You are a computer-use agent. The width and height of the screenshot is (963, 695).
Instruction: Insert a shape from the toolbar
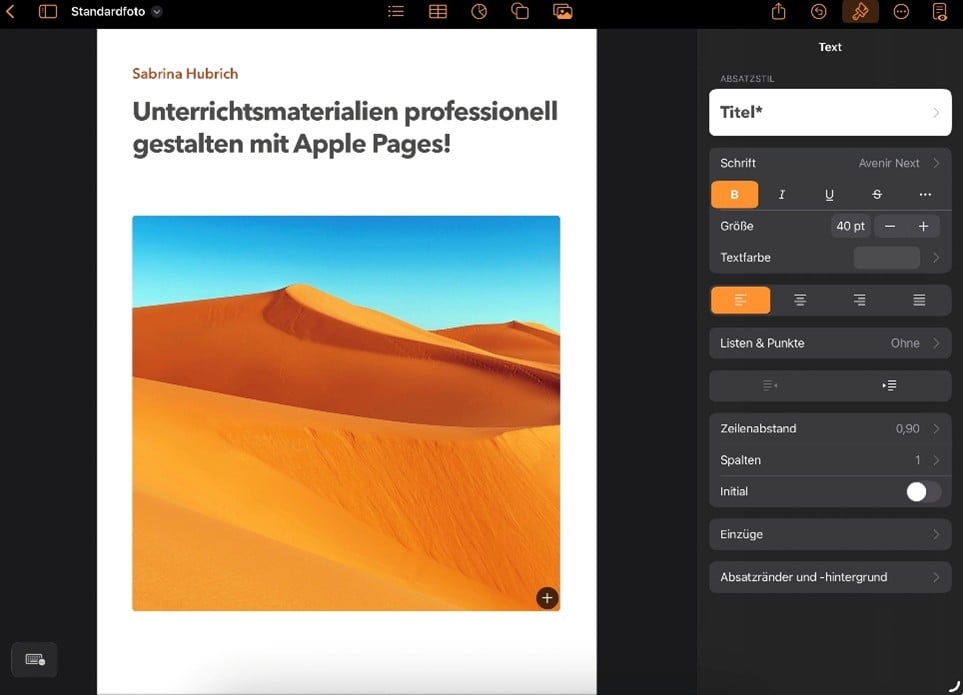519,12
